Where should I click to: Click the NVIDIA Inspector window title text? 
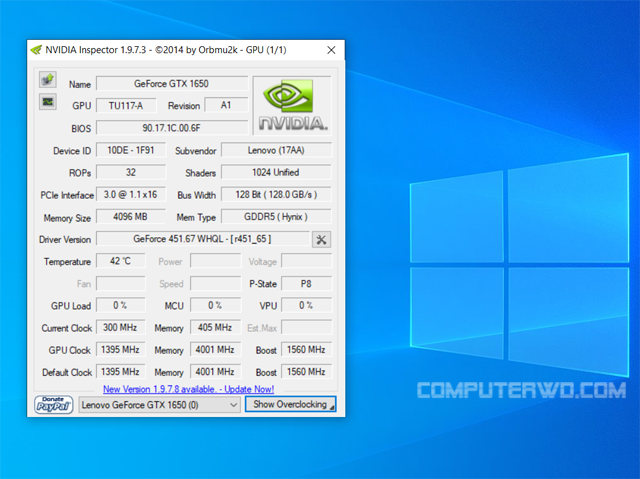166,50
